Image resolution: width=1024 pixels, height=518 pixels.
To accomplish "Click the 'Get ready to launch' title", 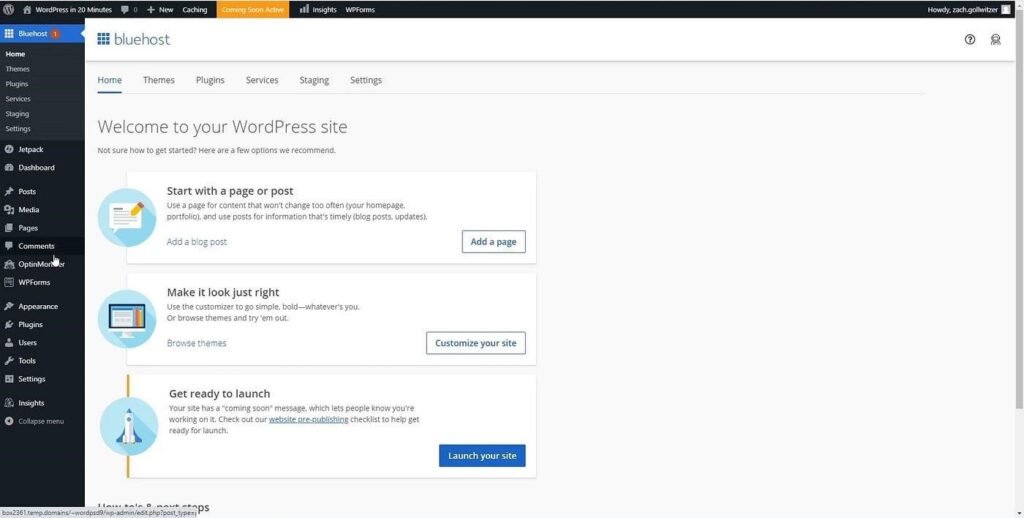I will (219, 393).
